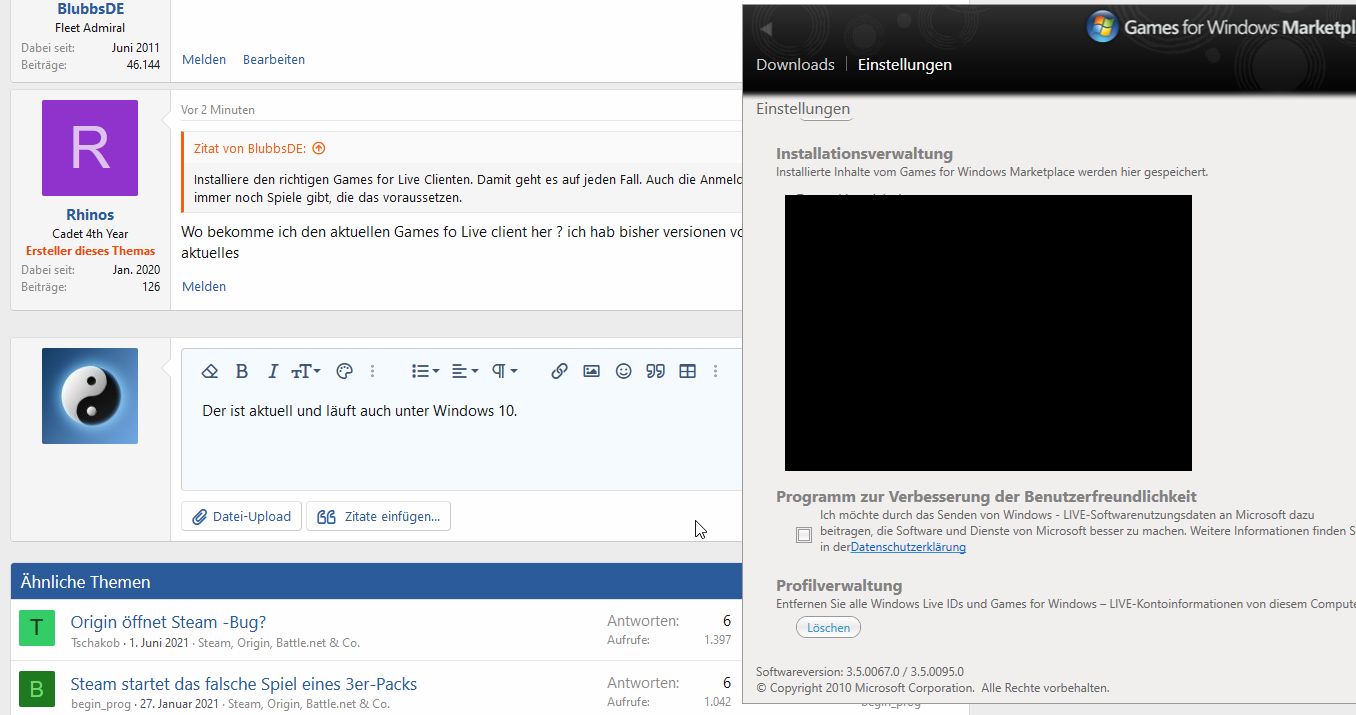Image resolution: width=1356 pixels, height=715 pixels.
Task: Click the Softwareversion text line
Action: 860,671
